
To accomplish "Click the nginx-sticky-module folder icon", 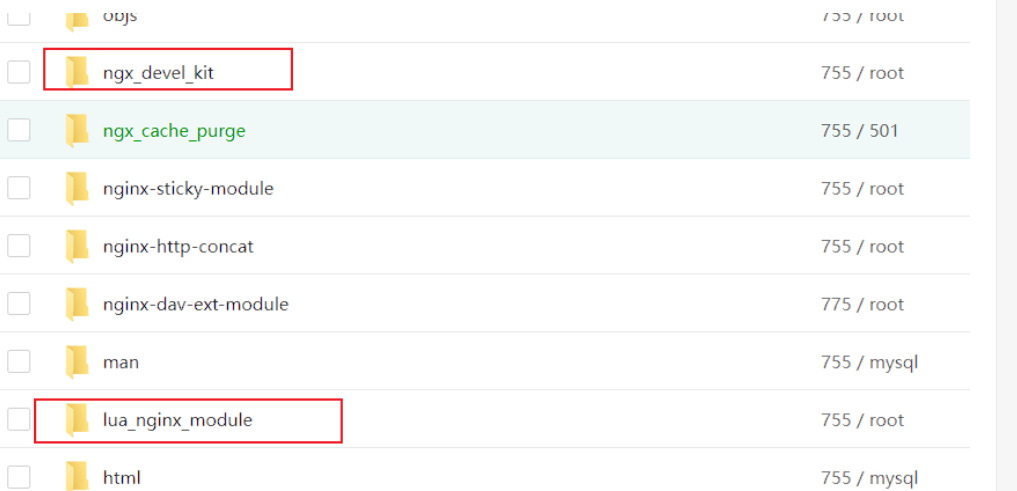I will coord(77,189).
